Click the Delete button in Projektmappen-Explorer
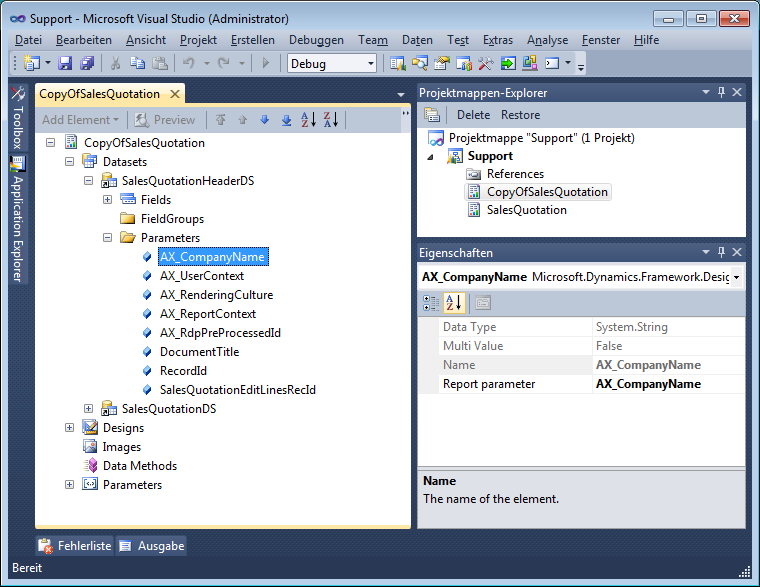Viewport: 760px width, 587px height. point(473,115)
